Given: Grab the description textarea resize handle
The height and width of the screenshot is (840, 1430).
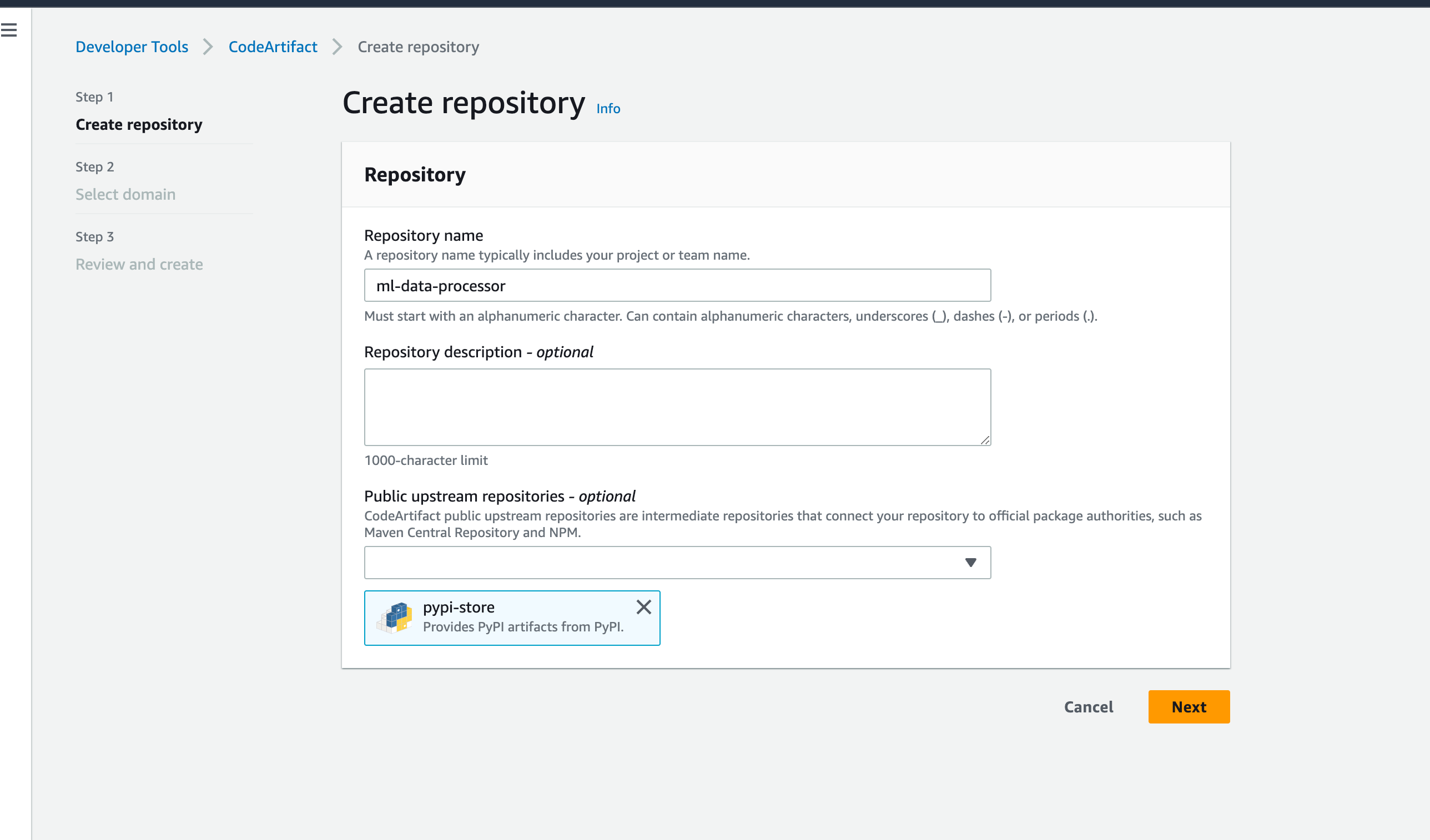Looking at the screenshot, I should click(985, 440).
